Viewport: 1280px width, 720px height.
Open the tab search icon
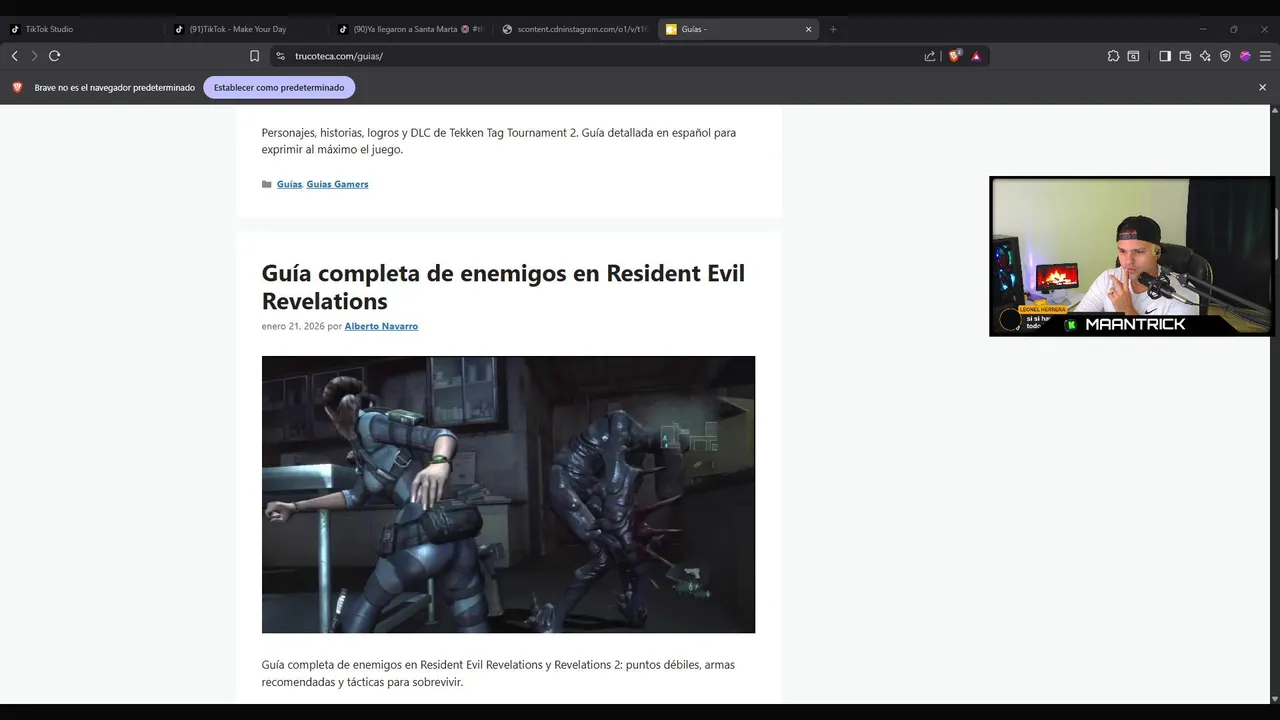[1133, 56]
